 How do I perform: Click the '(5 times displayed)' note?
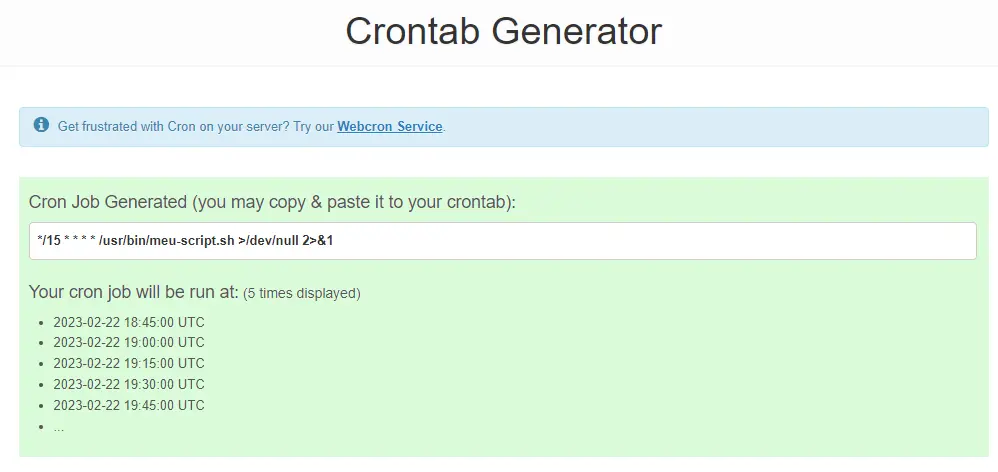[x=302, y=294]
